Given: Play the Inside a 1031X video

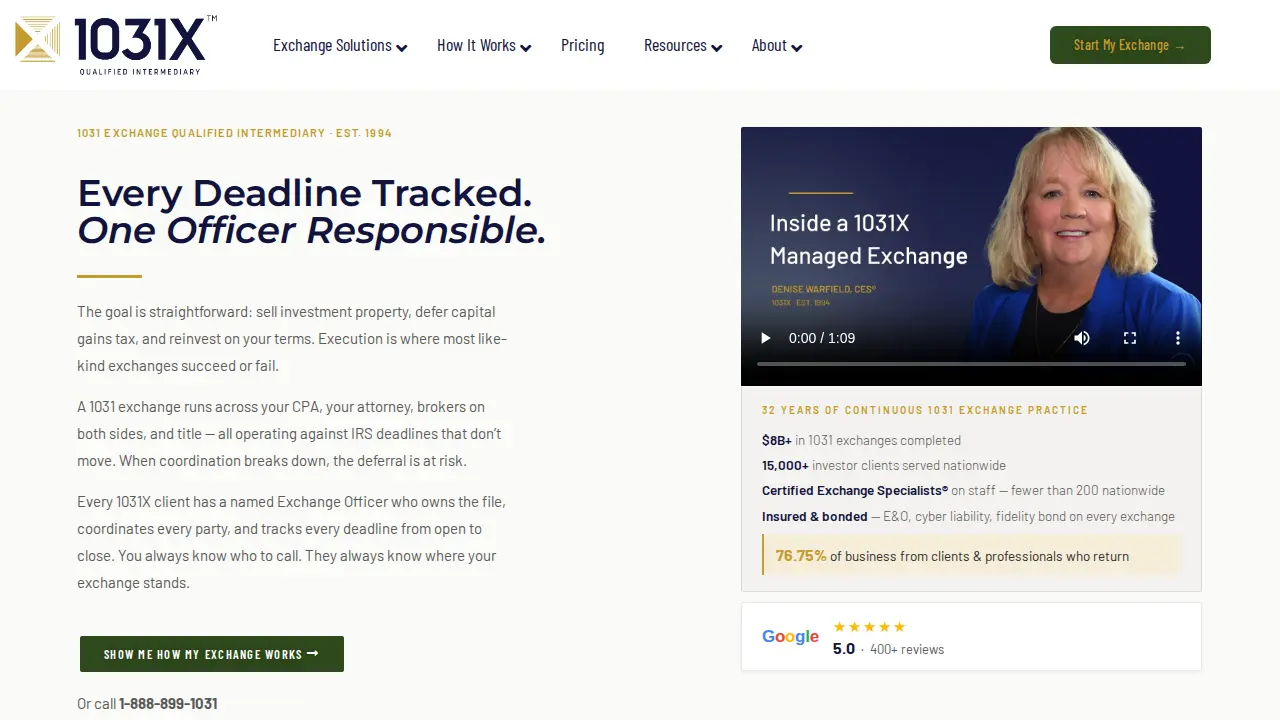Looking at the screenshot, I should tap(766, 338).
